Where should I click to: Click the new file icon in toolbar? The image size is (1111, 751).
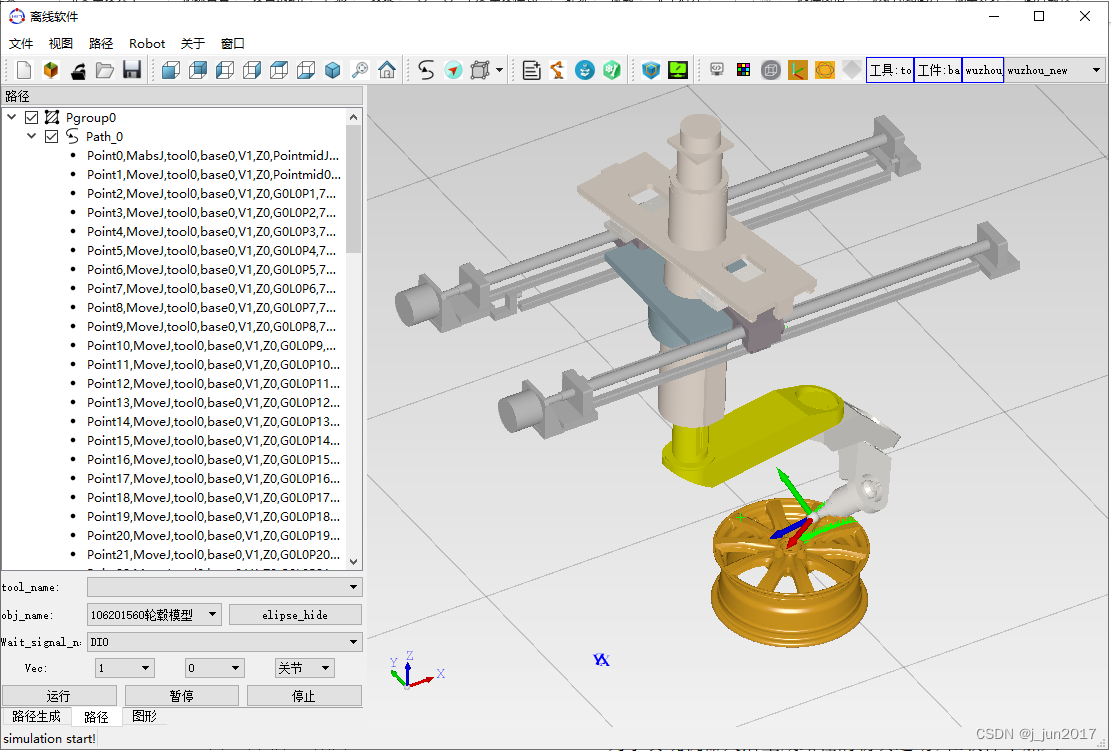24,70
